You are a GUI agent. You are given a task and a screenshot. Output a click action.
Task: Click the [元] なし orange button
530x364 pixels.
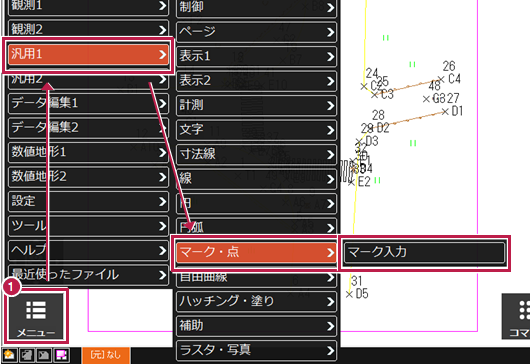point(106,355)
